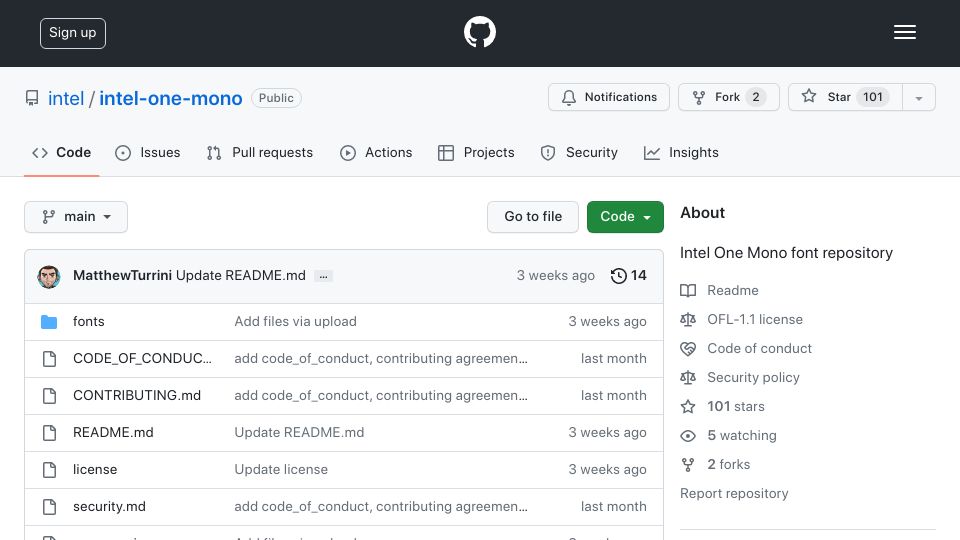This screenshot has width=960, height=540.
Task: Click the repository book icon beside intel
Action: pyautogui.click(x=32, y=98)
